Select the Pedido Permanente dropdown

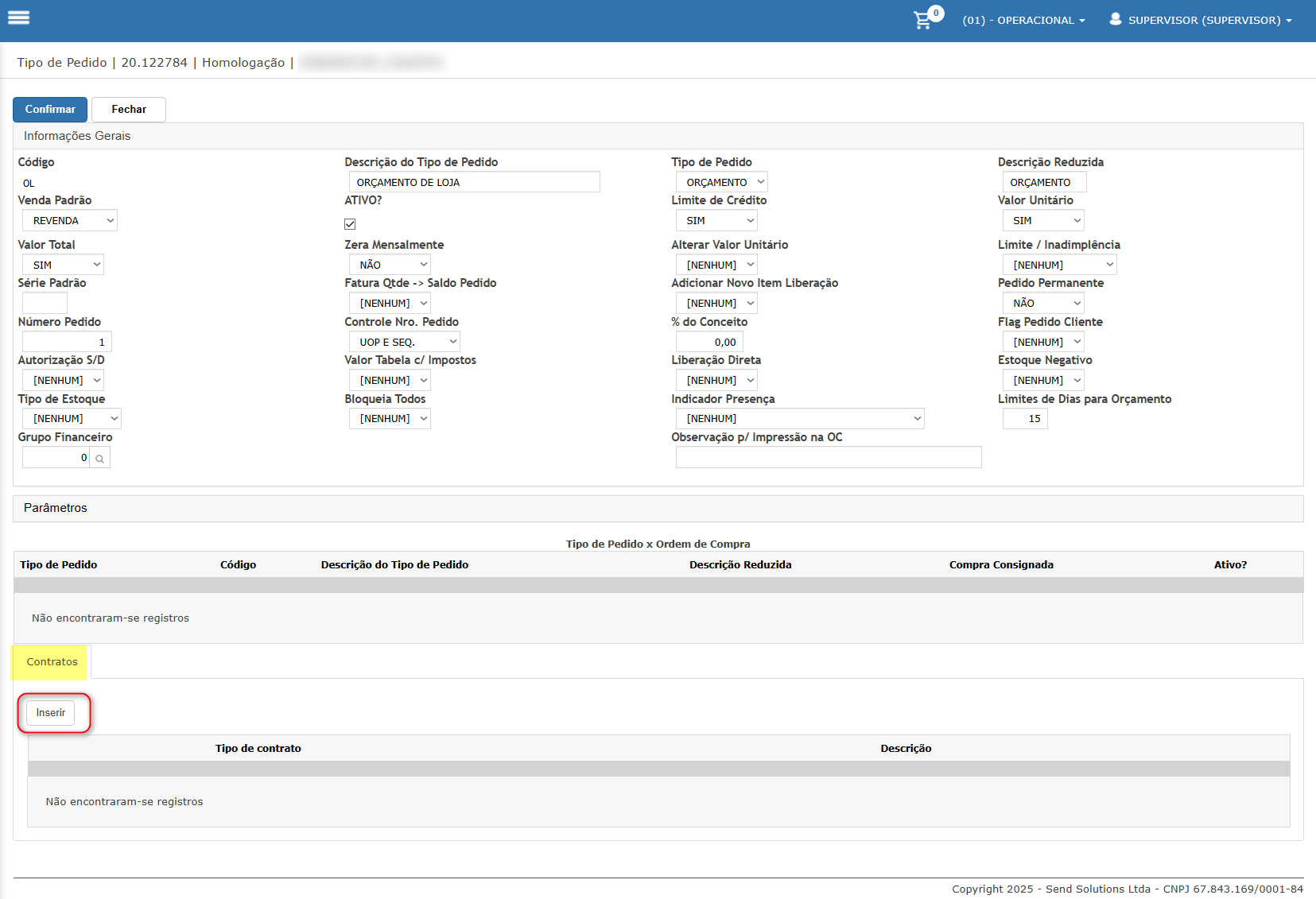(1043, 303)
